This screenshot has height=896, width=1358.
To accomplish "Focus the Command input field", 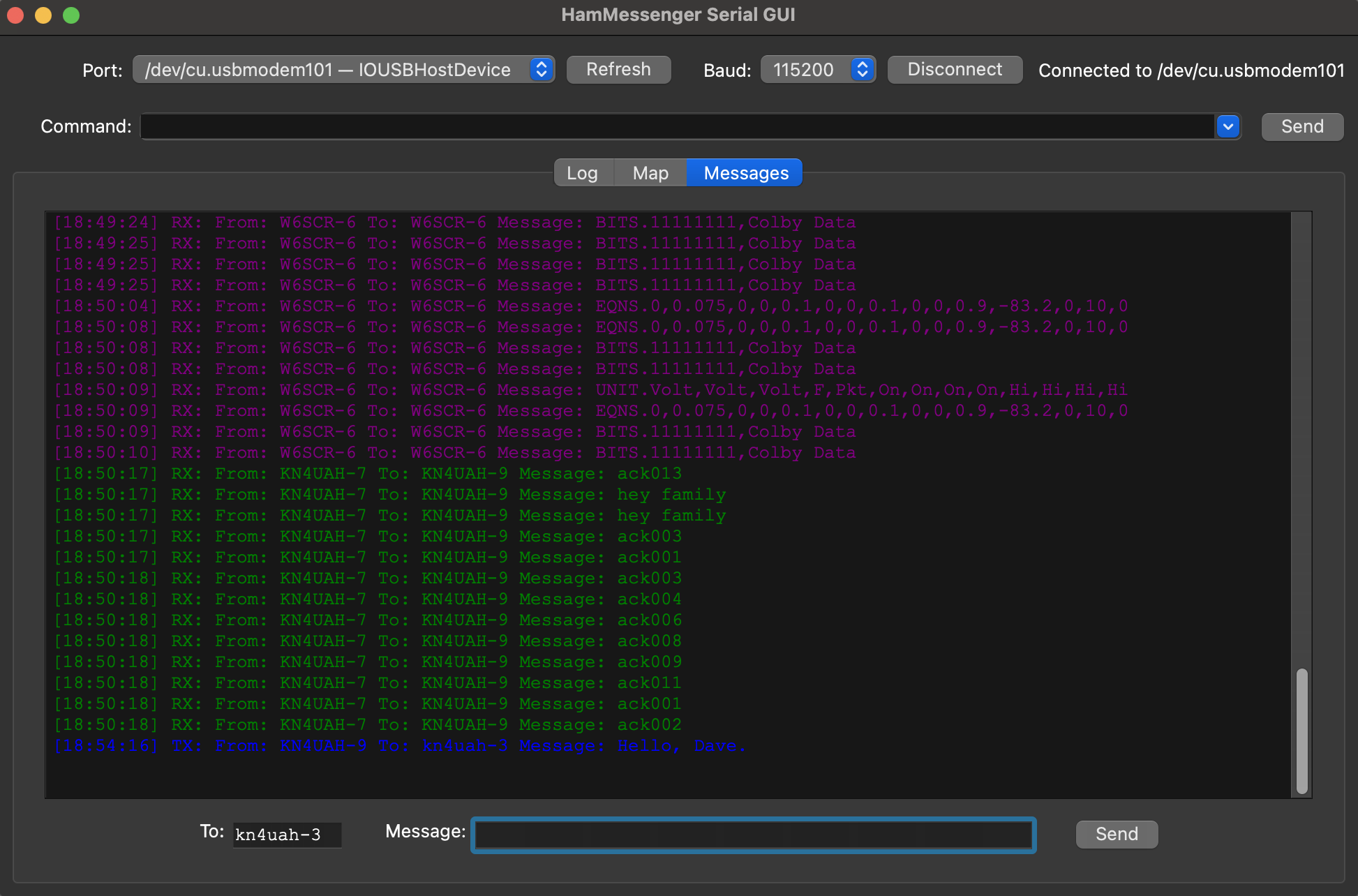I will tap(678, 126).
